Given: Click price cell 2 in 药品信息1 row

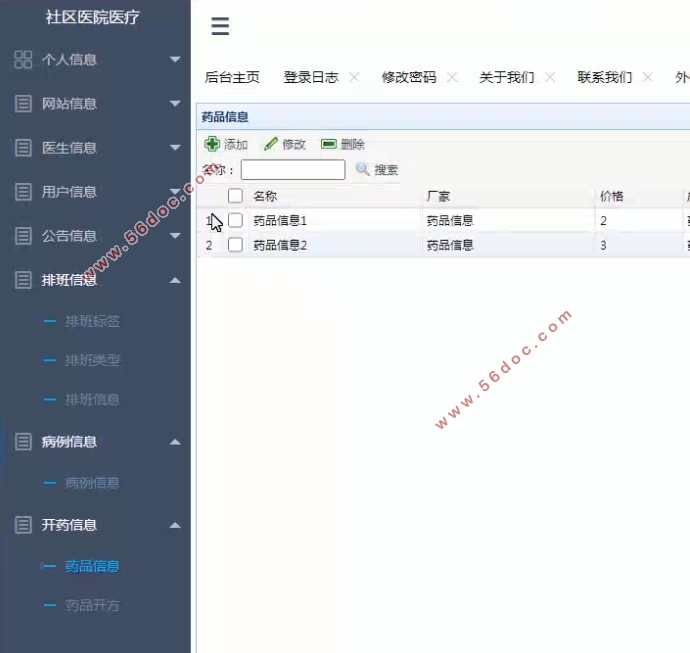Looking at the screenshot, I should tap(603, 220).
